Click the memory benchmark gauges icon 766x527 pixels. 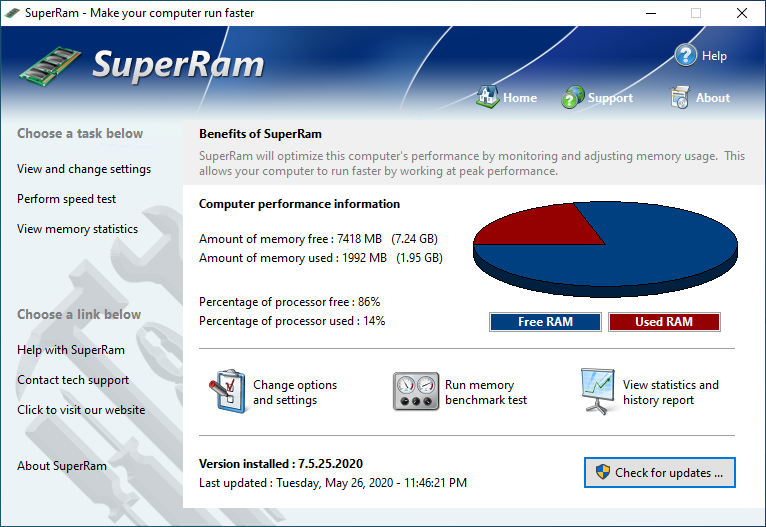coord(415,391)
